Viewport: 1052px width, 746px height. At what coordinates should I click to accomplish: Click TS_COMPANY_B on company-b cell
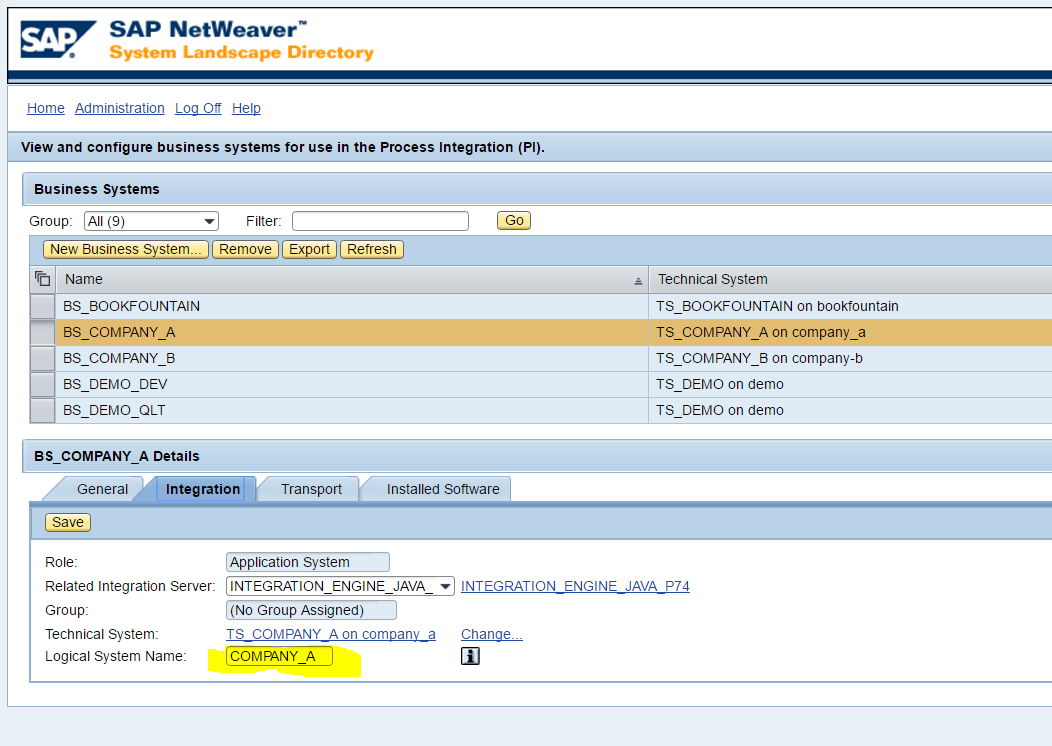(851, 358)
